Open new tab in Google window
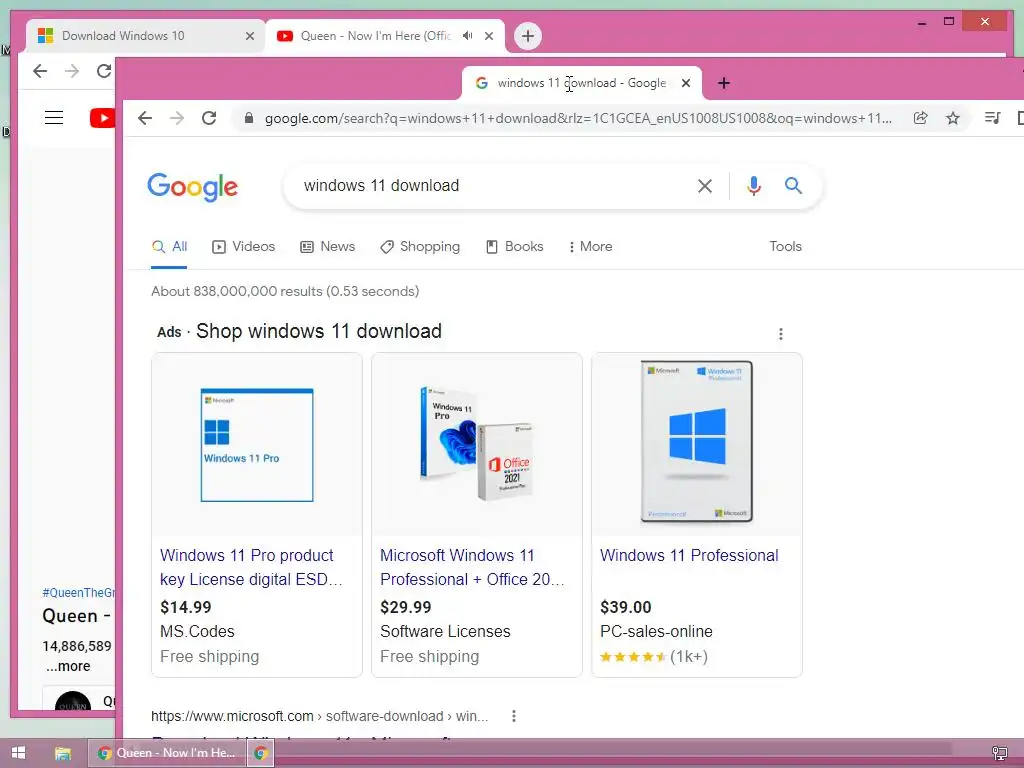The width and height of the screenshot is (1024, 768). [x=724, y=83]
